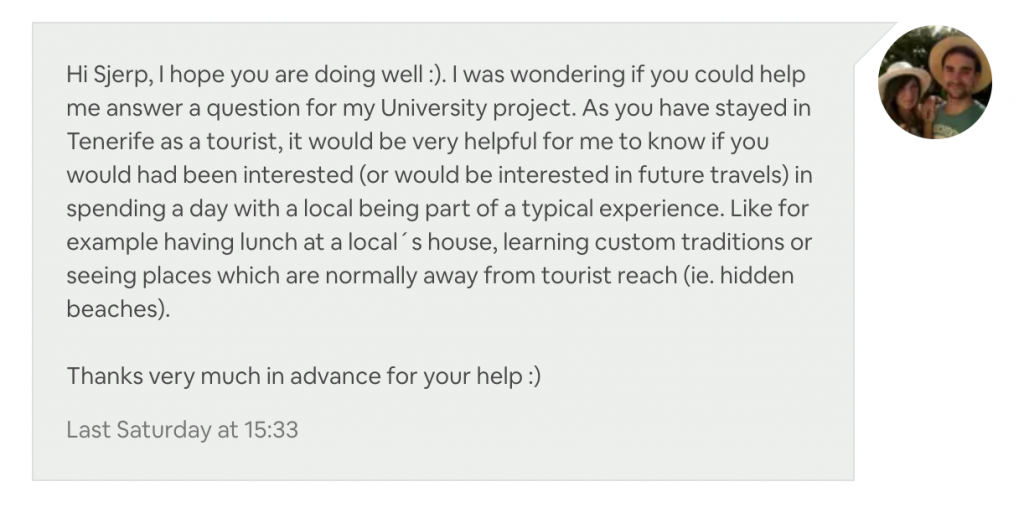Click the word "wondering" in first line
1024x513 pixels.
click(568, 75)
